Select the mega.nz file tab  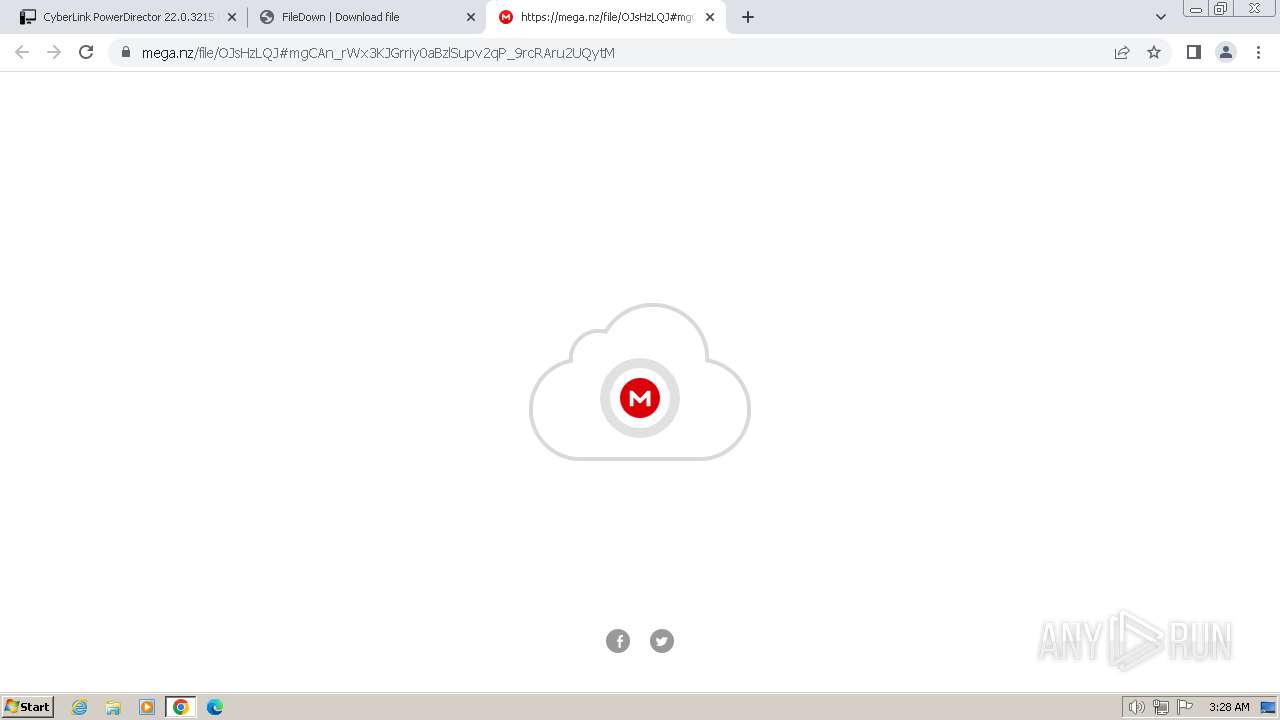[606, 17]
